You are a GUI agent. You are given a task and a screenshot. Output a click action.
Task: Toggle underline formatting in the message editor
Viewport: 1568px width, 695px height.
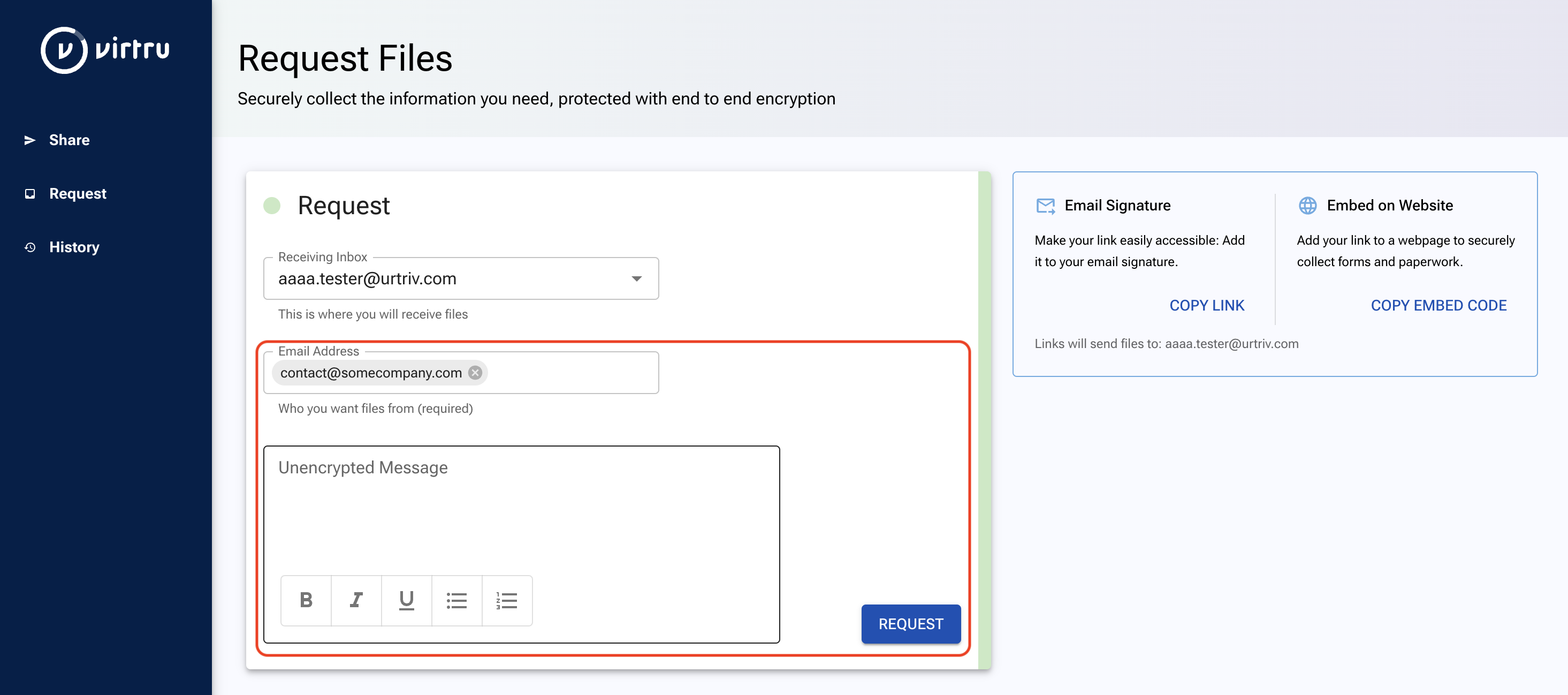(406, 601)
